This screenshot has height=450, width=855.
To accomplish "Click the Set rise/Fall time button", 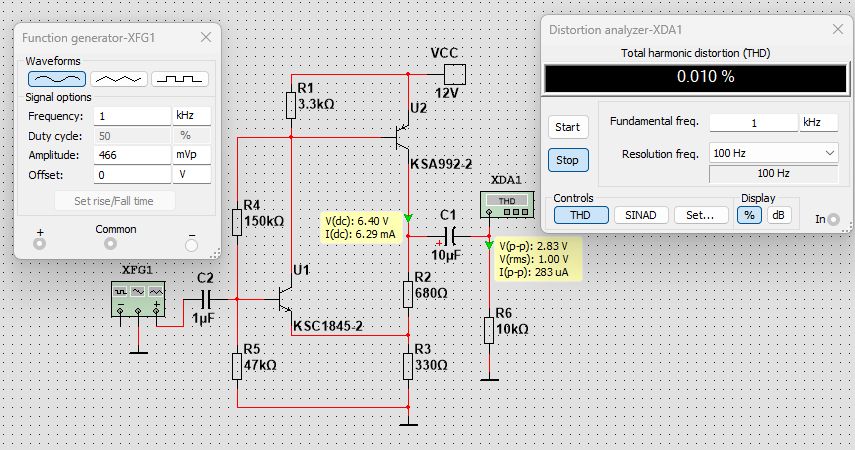I will 114,201.
